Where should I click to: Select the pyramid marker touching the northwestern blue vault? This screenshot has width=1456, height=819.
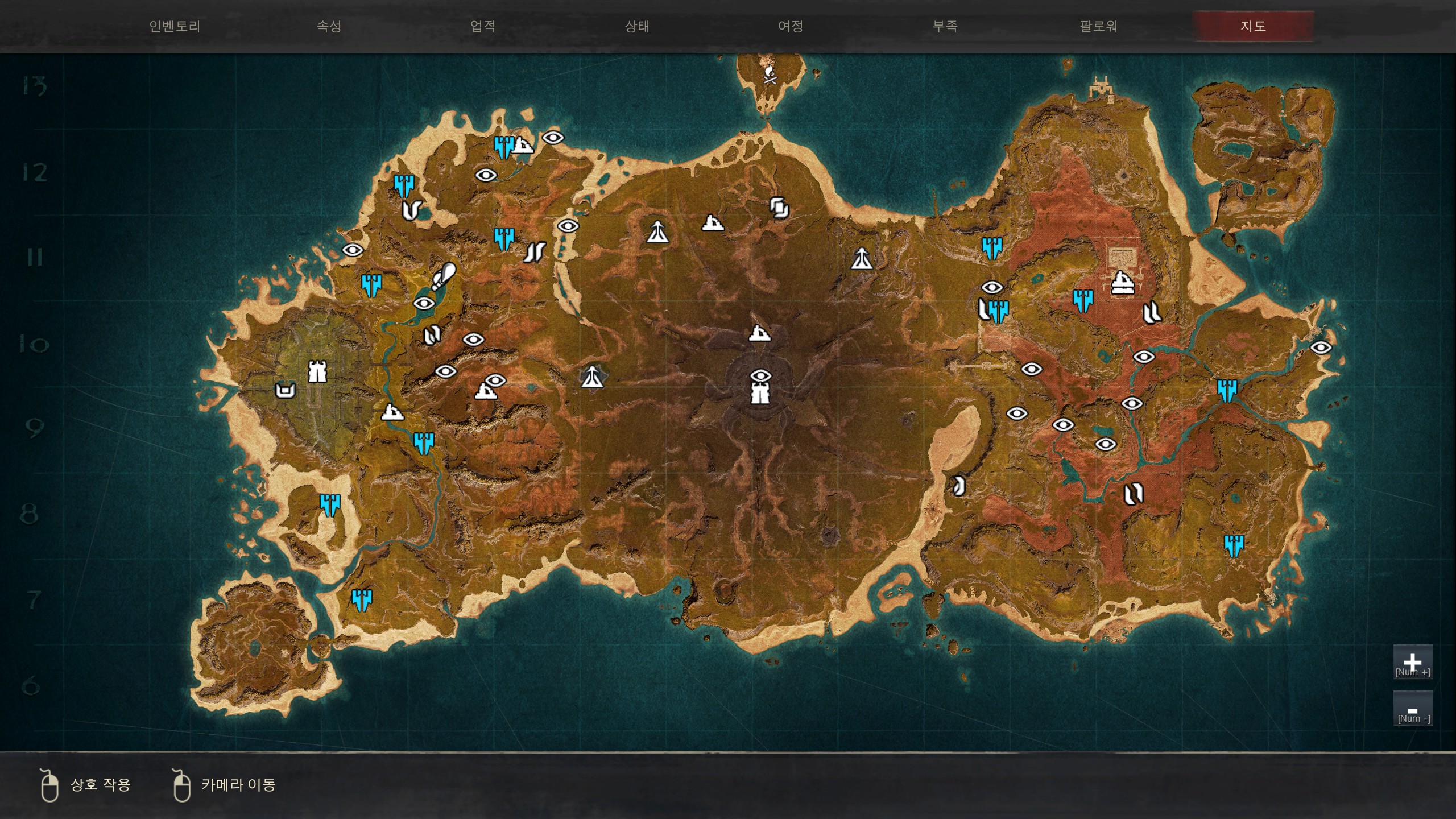click(x=522, y=145)
